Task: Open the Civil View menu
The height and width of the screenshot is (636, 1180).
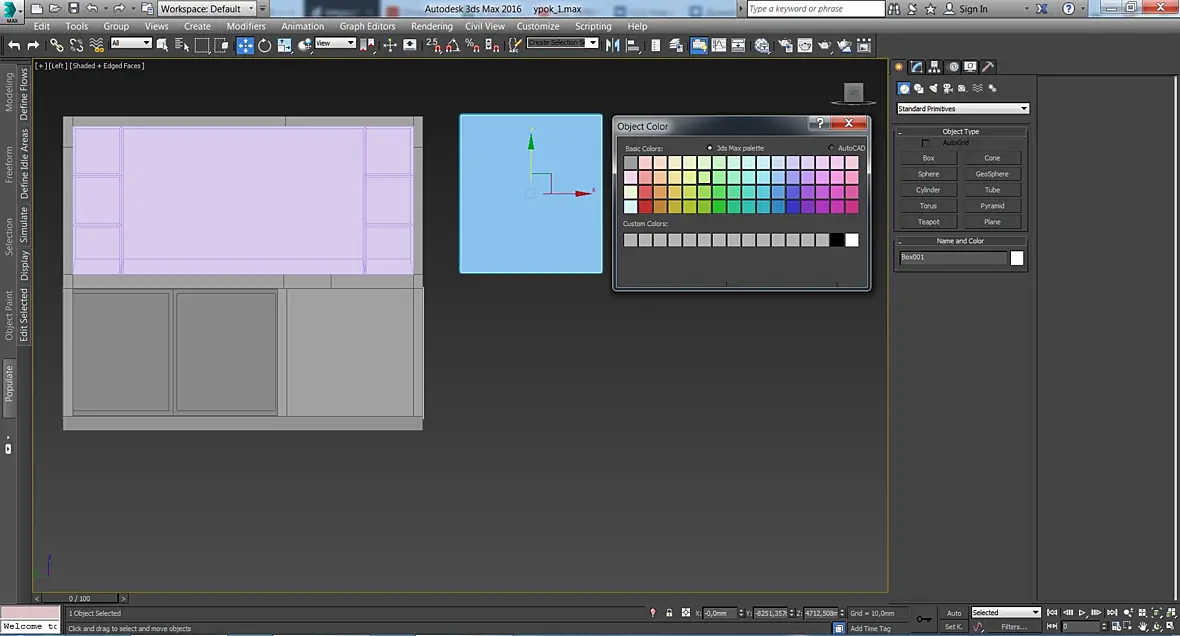Action: pos(485,26)
